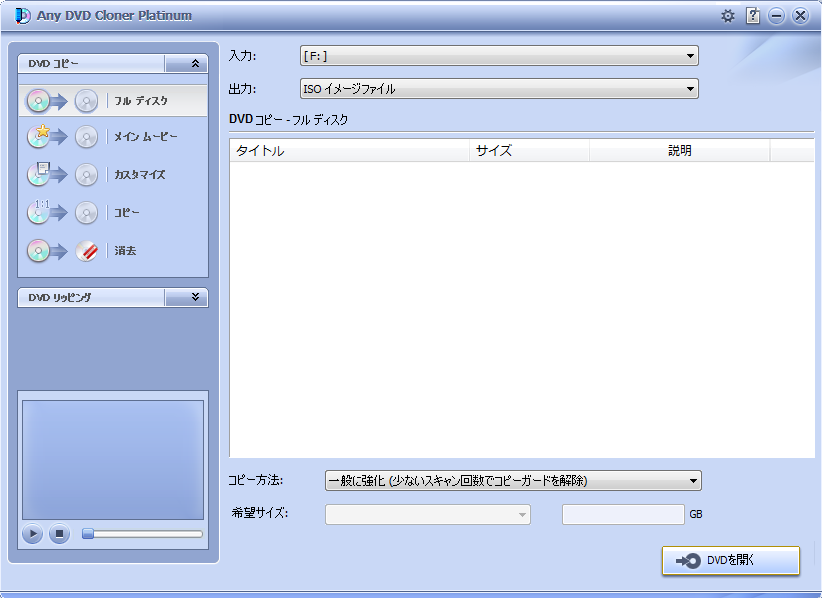Open the 入力 drive dropdown
824x599 pixels.
(499, 56)
